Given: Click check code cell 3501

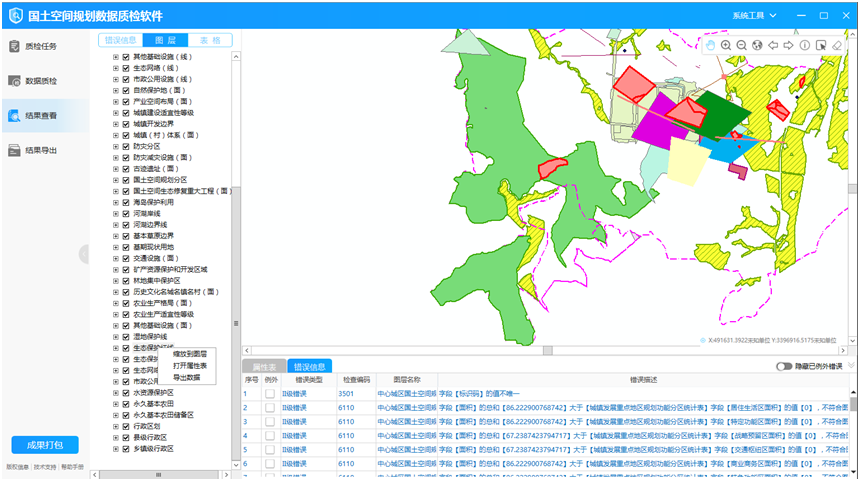Looking at the screenshot, I should point(346,394).
